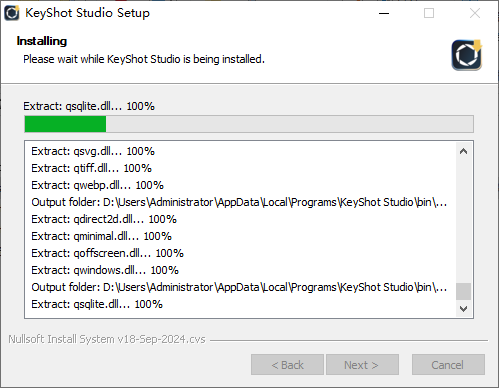Minimize the KeyShot Studio Setup window
This screenshot has height=388, width=499.
click(x=384, y=13)
